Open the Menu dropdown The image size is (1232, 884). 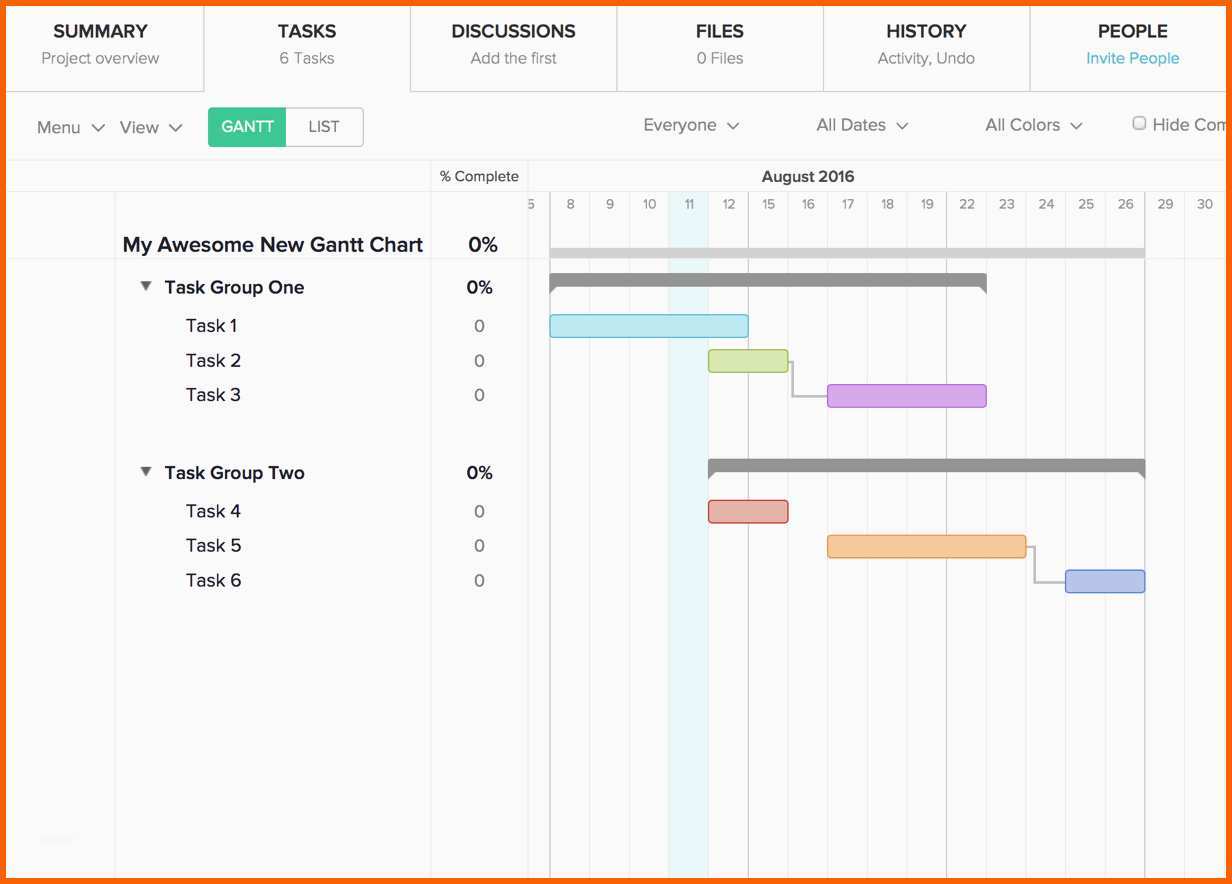click(x=70, y=127)
